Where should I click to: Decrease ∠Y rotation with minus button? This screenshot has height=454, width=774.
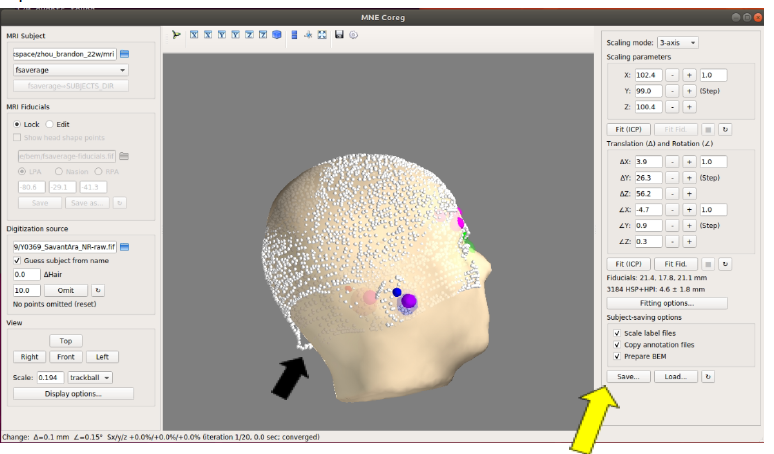point(672,226)
